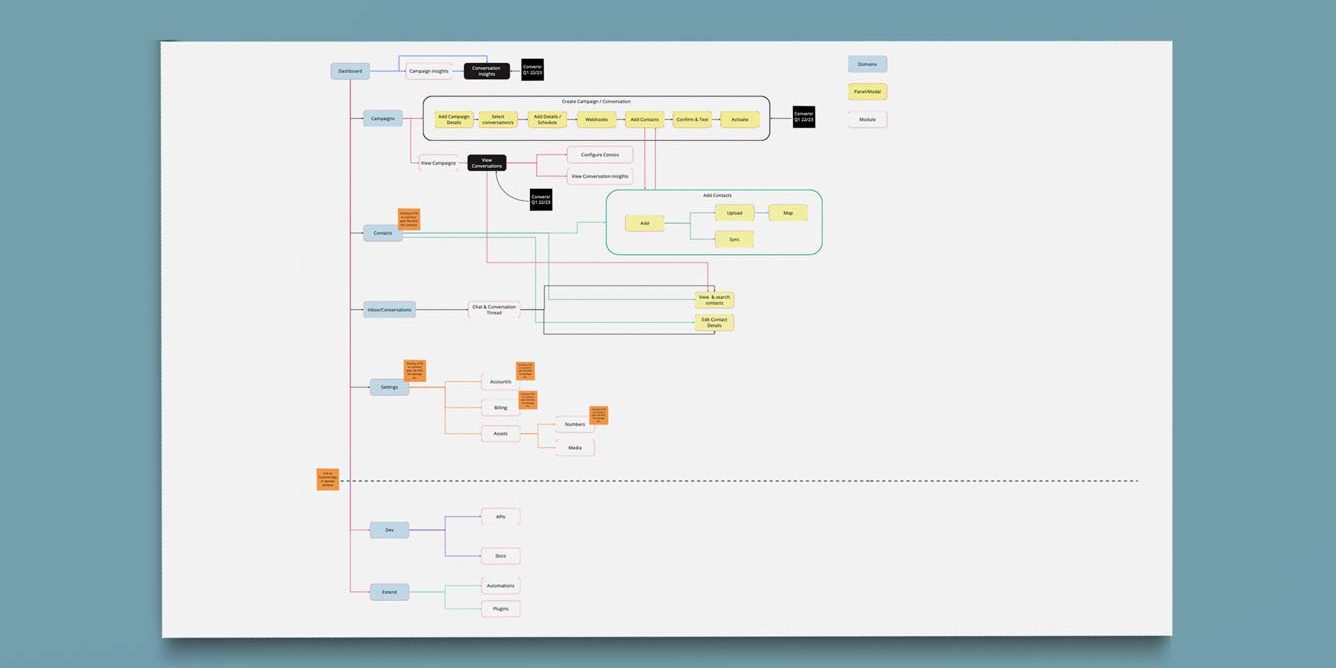Click the View & search contacts node
Screen dimensions: 1336x668
click(715, 300)
